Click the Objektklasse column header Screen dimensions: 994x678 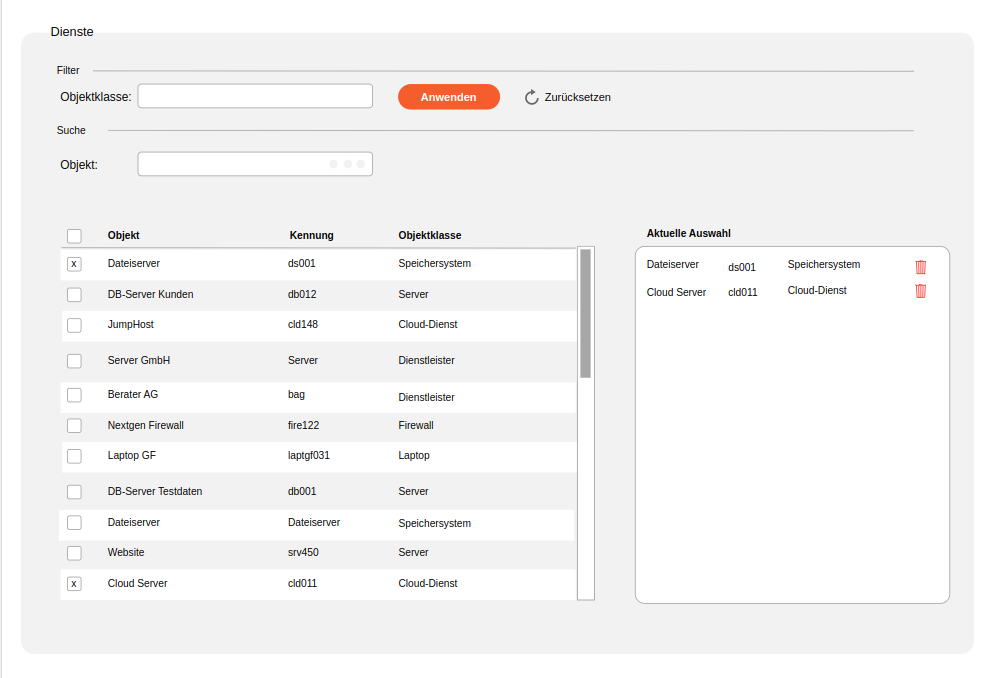(x=430, y=235)
